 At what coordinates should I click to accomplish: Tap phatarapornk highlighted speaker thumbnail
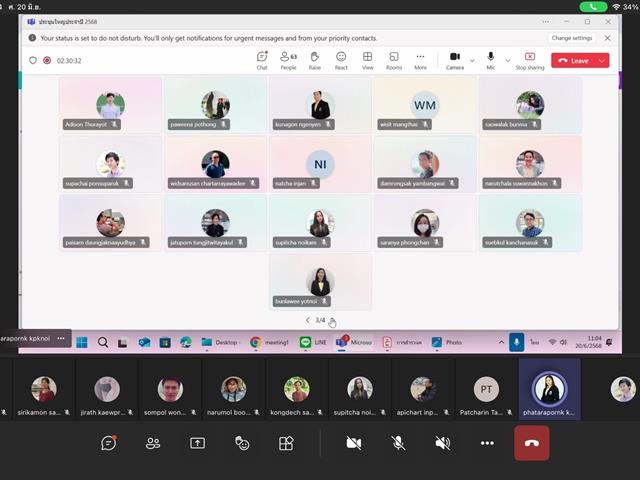coord(549,390)
